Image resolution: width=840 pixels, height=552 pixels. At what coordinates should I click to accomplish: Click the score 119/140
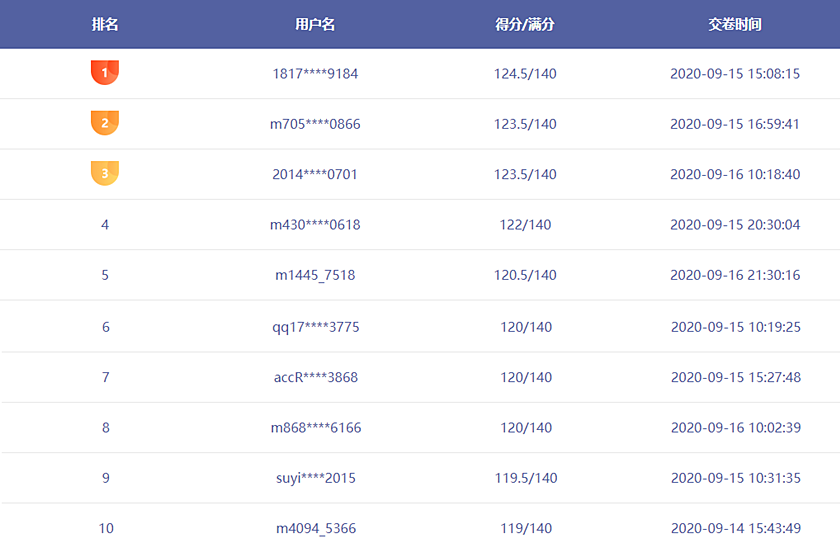coord(525,528)
